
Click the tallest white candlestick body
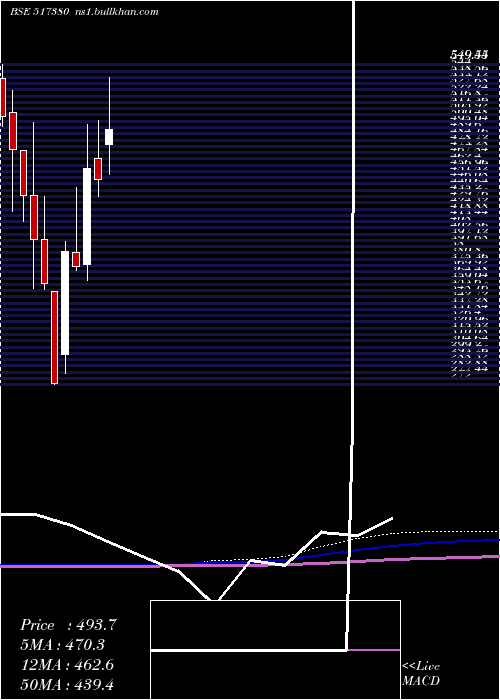click(x=65, y=303)
